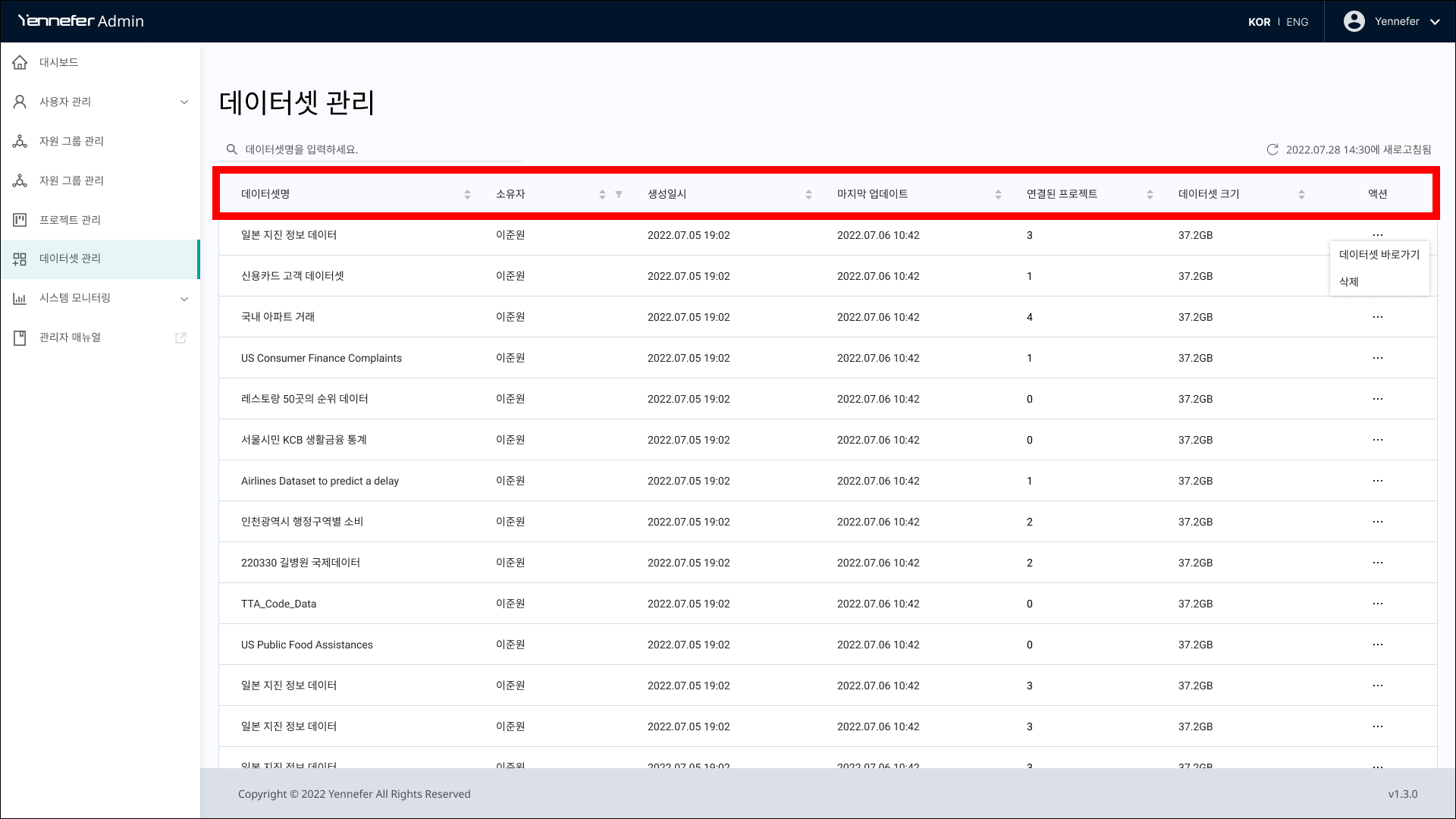
Task: Open the Yennefer user avatar icon
Action: click(1354, 21)
